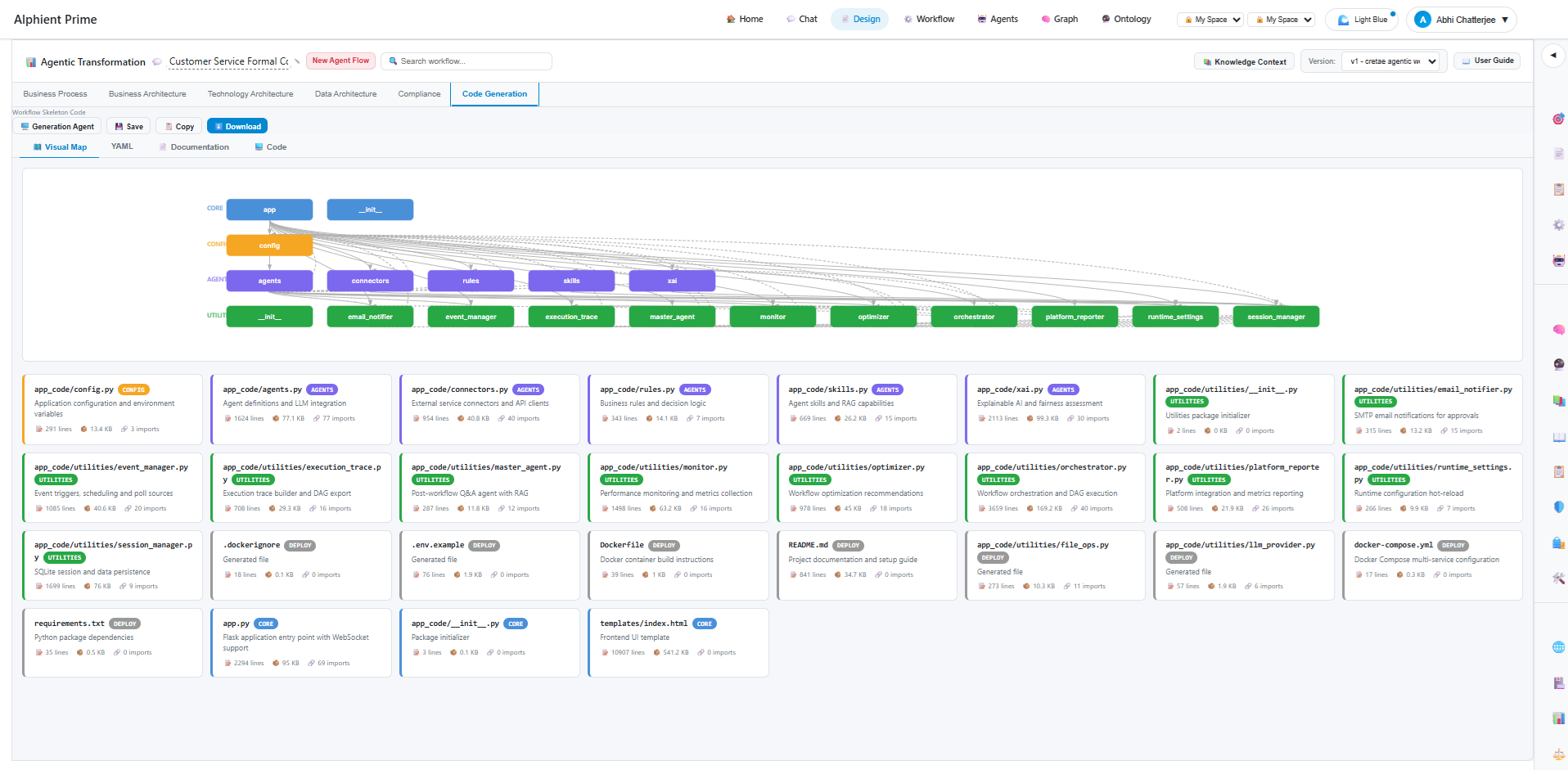The height and width of the screenshot is (770, 1568).
Task: Open the templates/index.html file card
Action: pos(678,642)
